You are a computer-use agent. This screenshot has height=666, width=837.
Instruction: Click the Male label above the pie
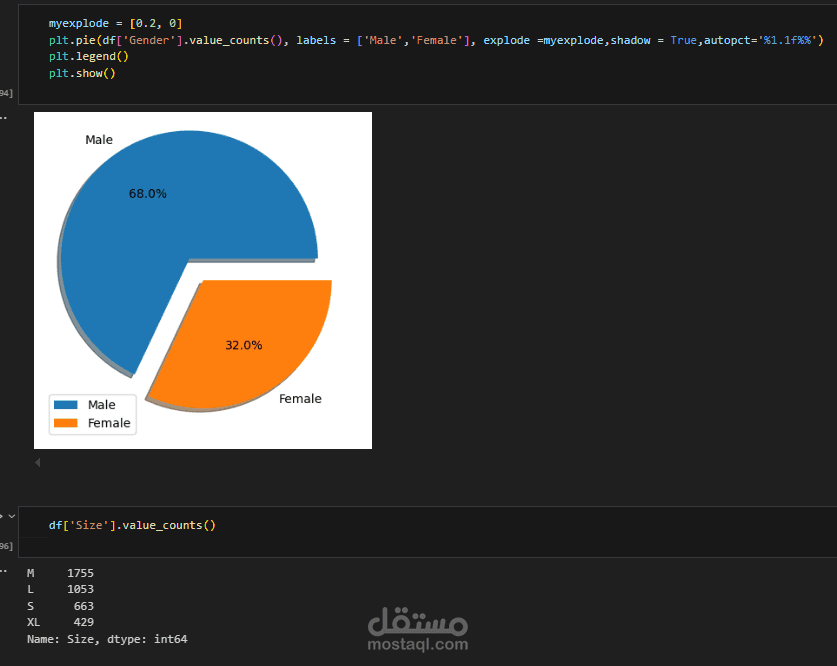coord(99,140)
